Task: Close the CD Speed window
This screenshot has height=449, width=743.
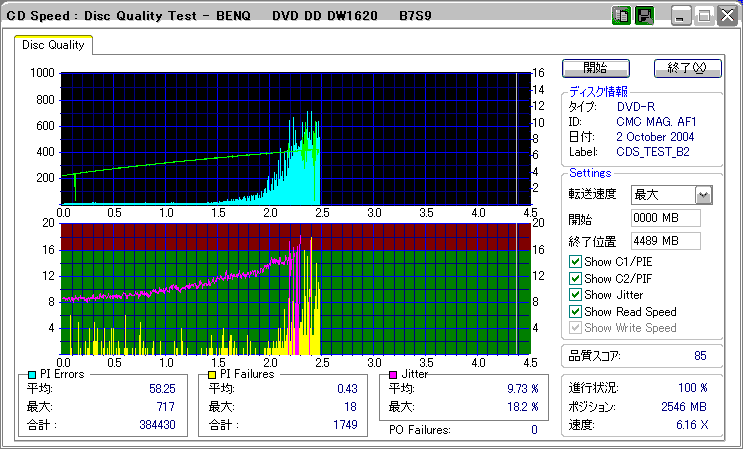Action: coord(725,16)
